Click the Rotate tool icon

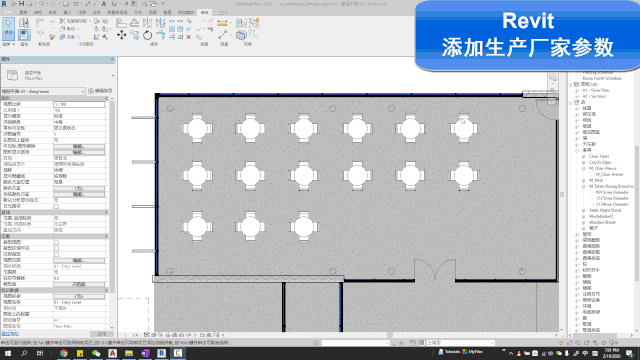click(147, 36)
